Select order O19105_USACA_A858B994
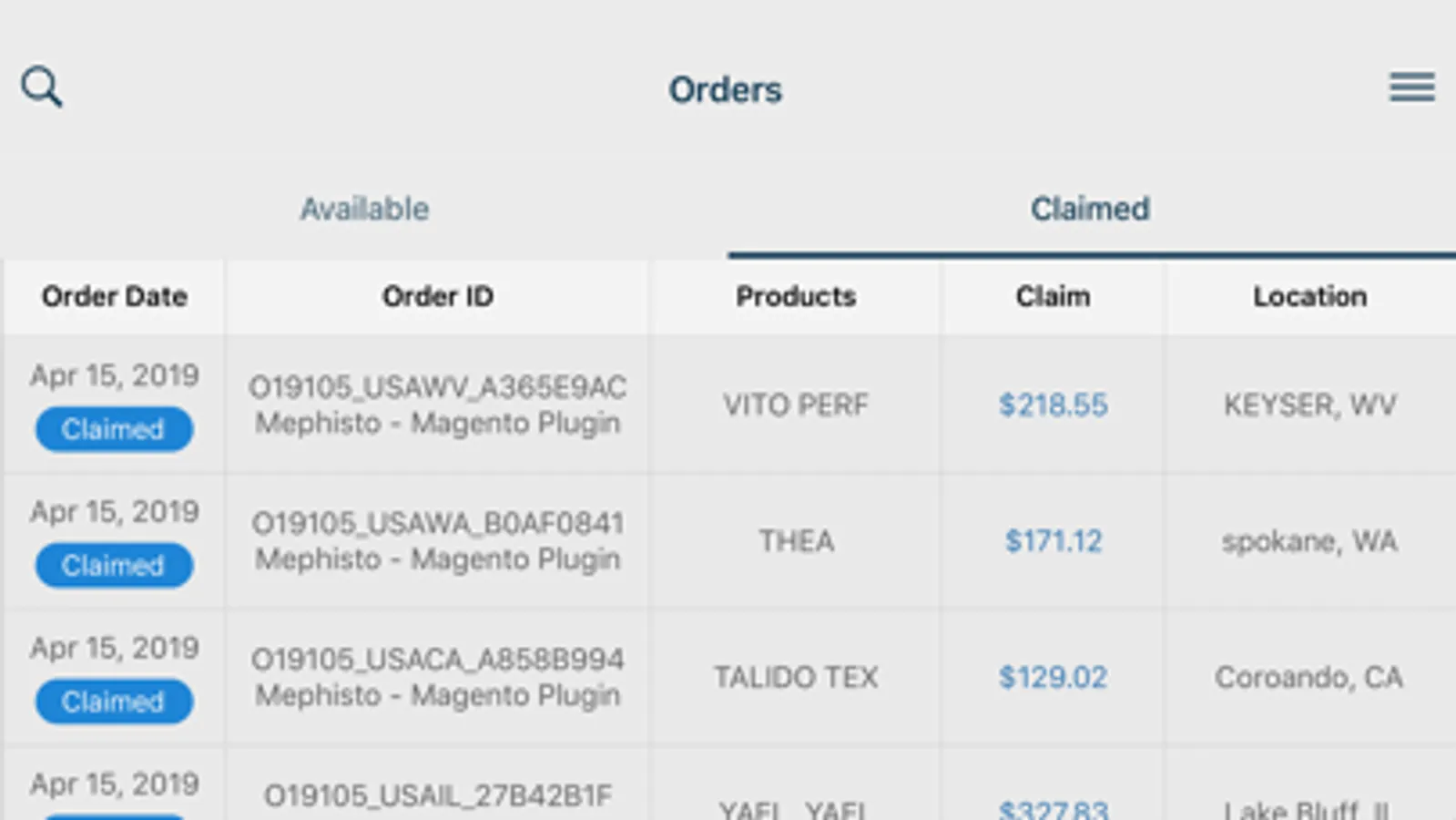 coord(437,660)
